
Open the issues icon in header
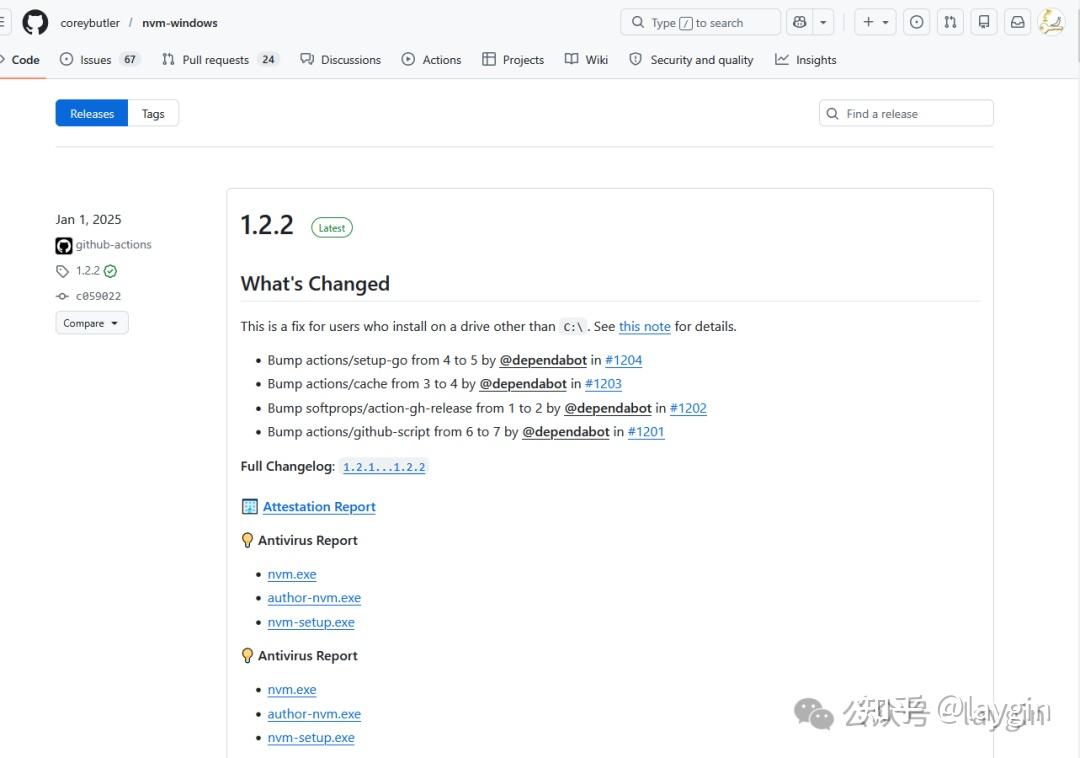916,22
